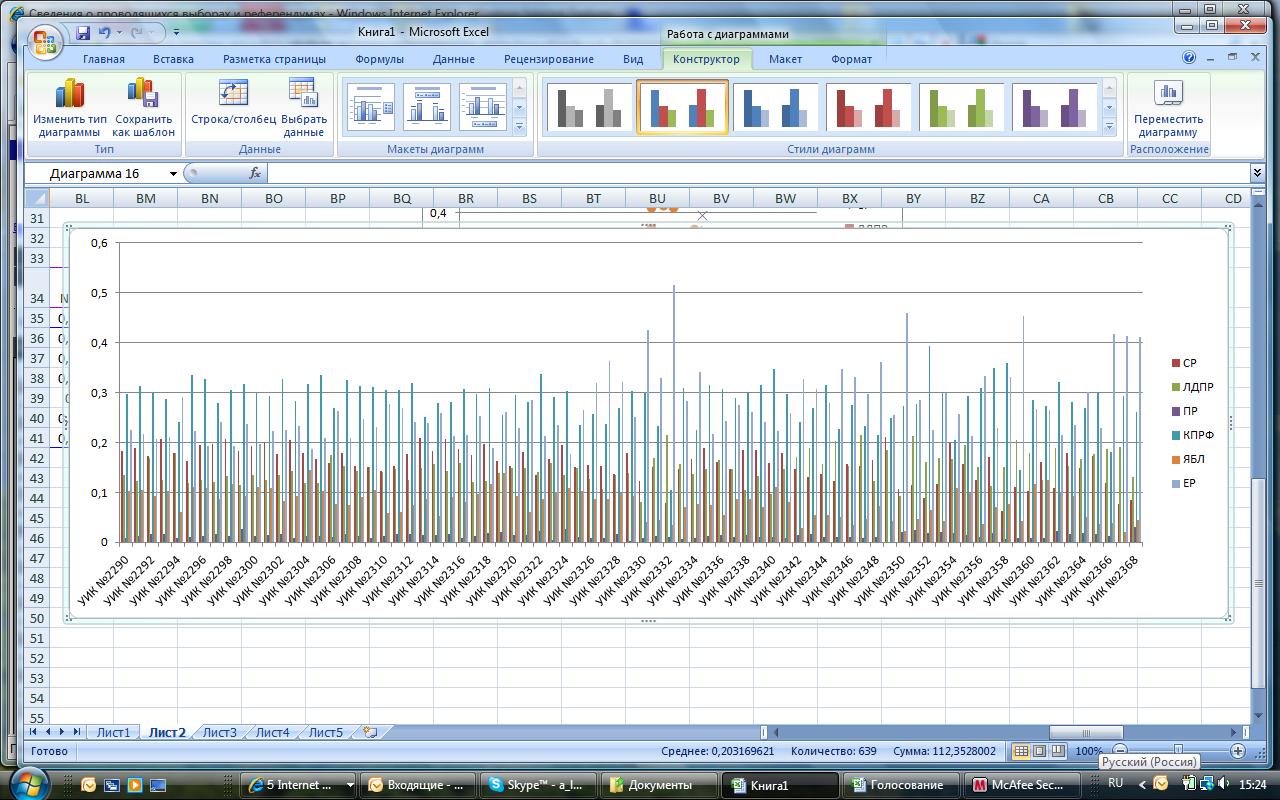The image size is (1280, 800).
Task: Click Переместить диаграмму button
Action: click(1169, 108)
